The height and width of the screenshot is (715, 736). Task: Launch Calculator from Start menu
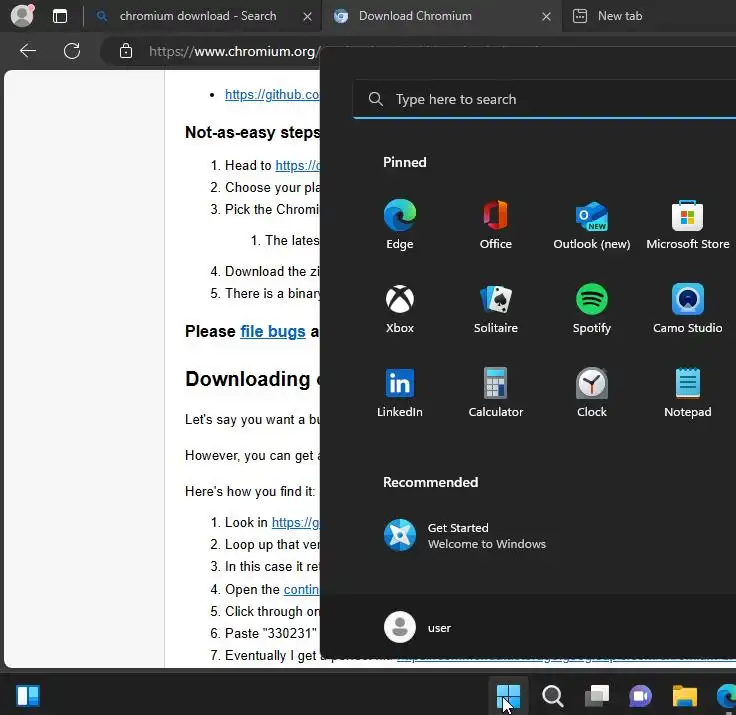click(x=495, y=393)
